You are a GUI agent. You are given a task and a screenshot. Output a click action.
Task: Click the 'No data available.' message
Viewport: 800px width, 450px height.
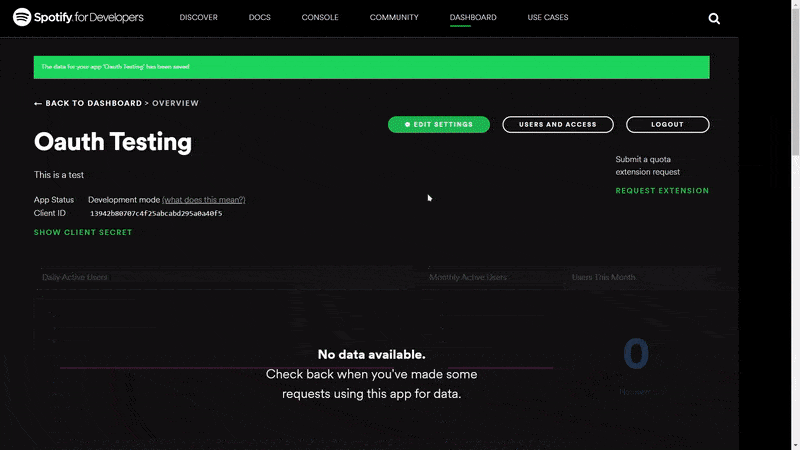(371, 355)
